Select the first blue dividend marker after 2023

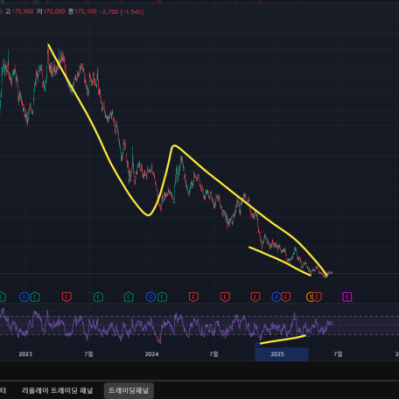point(24,296)
